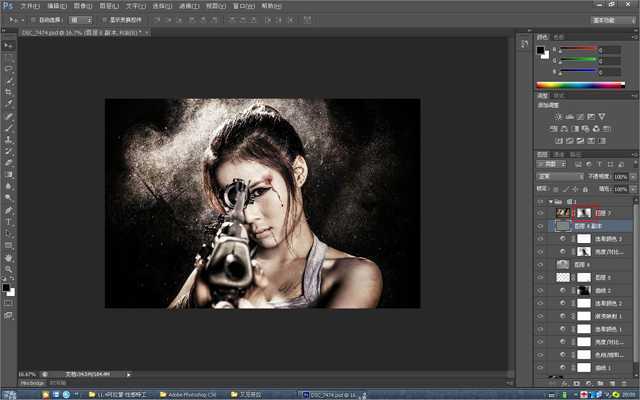This screenshot has width=640, height=400.
Task: Add a Curves adjustment
Action: coord(580,117)
